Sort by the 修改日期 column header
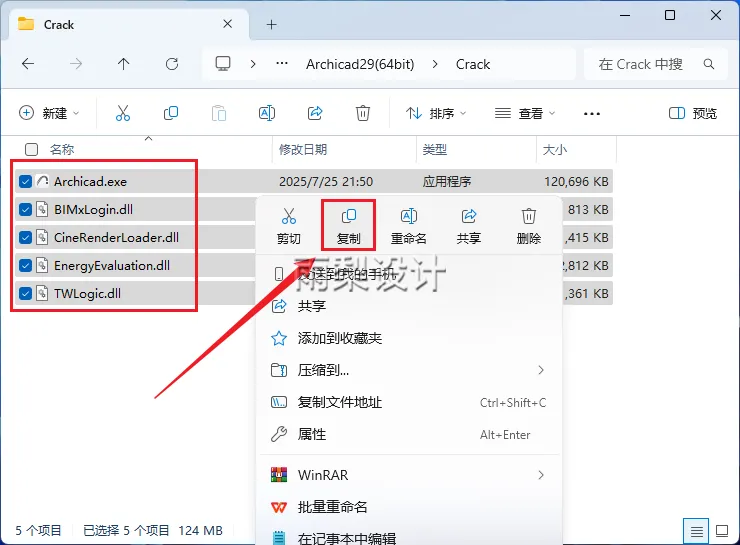The width and height of the screenshot is (740, 545). pos(303,150)
